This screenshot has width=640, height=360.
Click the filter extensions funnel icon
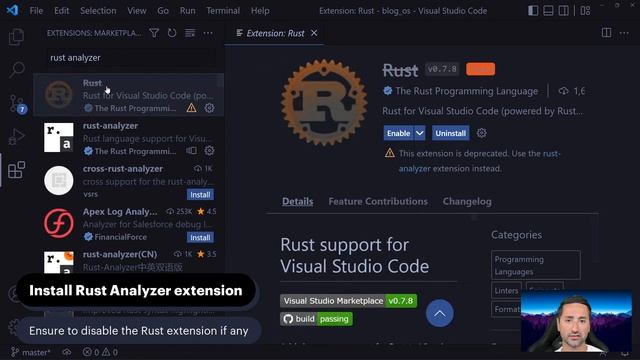pyautogui.click(x=154, y=33)
